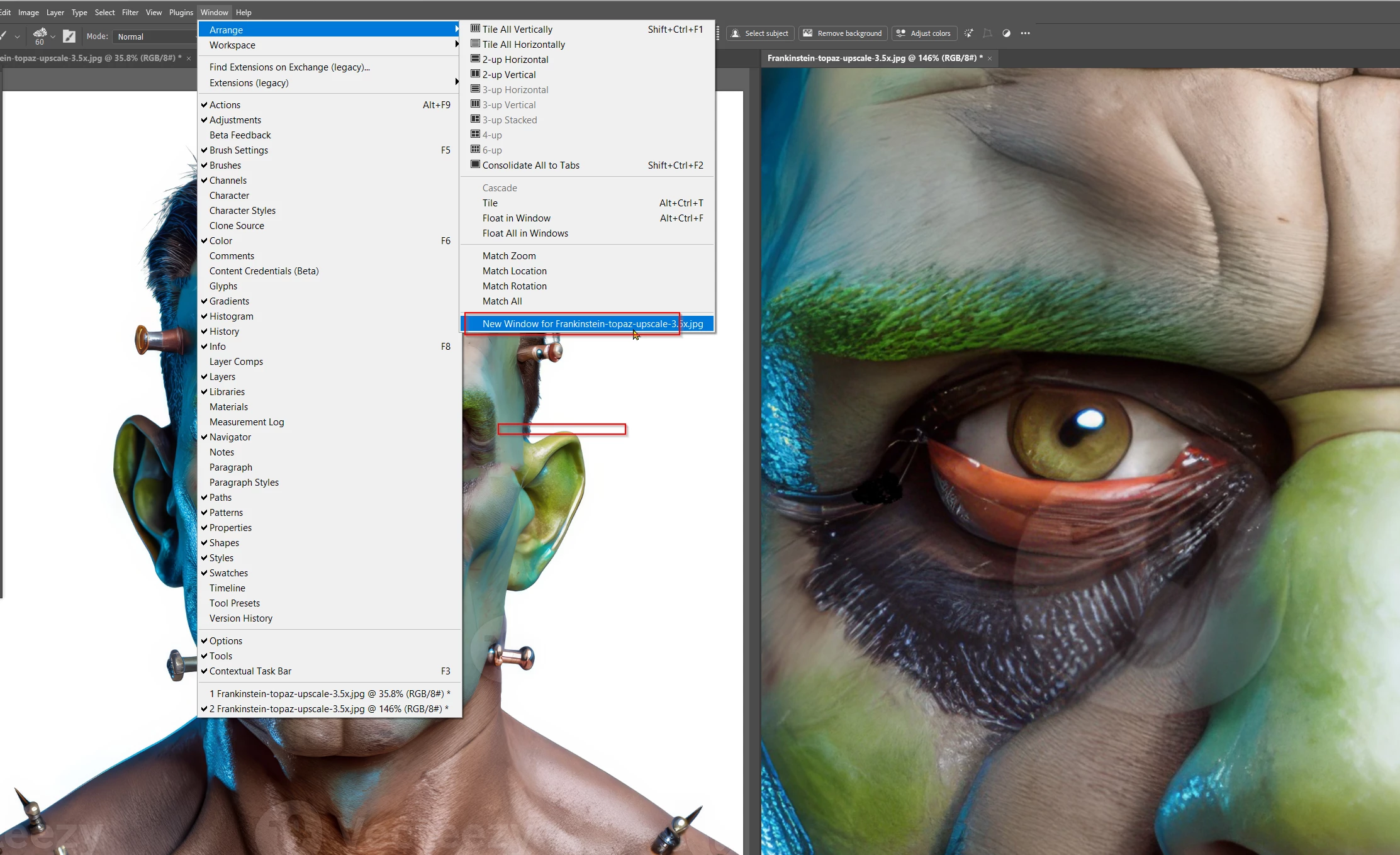Click the Tile All Vertically icon
The height and width of the screenshot is (855, 1400).
click(x=476, y=29)
